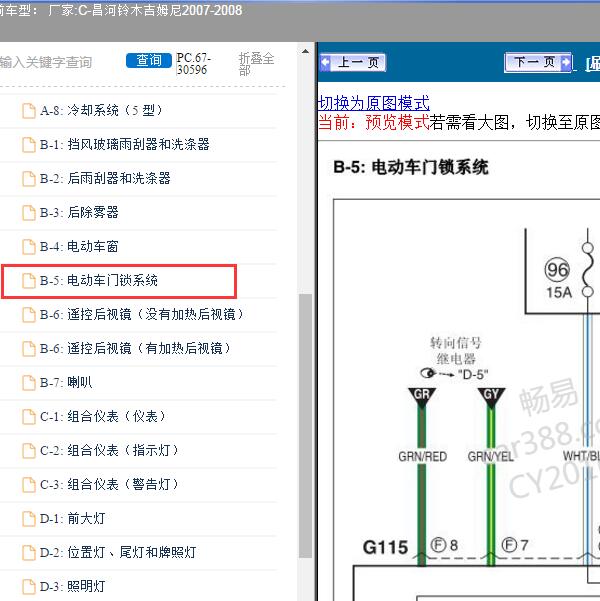Click right arrow icon on 下一页 button
The width and height of the screenshot is (600, 601).
coord(565,62)
